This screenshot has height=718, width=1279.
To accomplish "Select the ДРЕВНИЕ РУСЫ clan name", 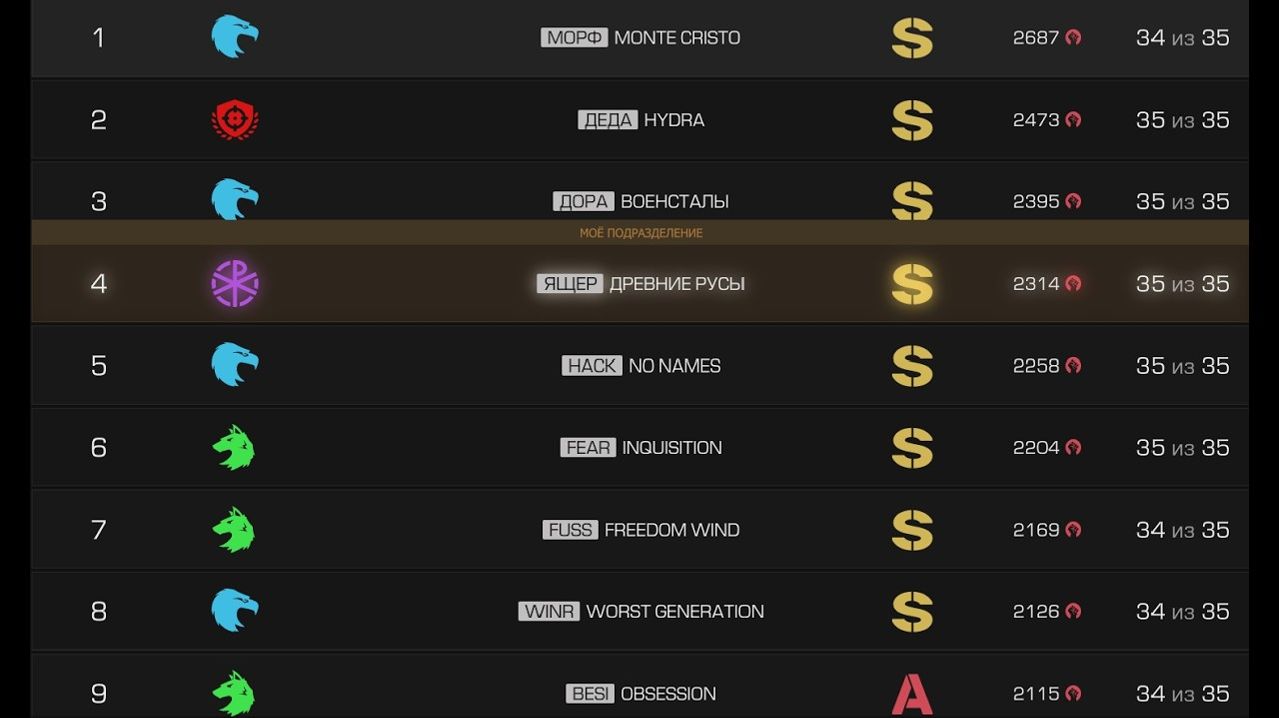I will 677,284.
